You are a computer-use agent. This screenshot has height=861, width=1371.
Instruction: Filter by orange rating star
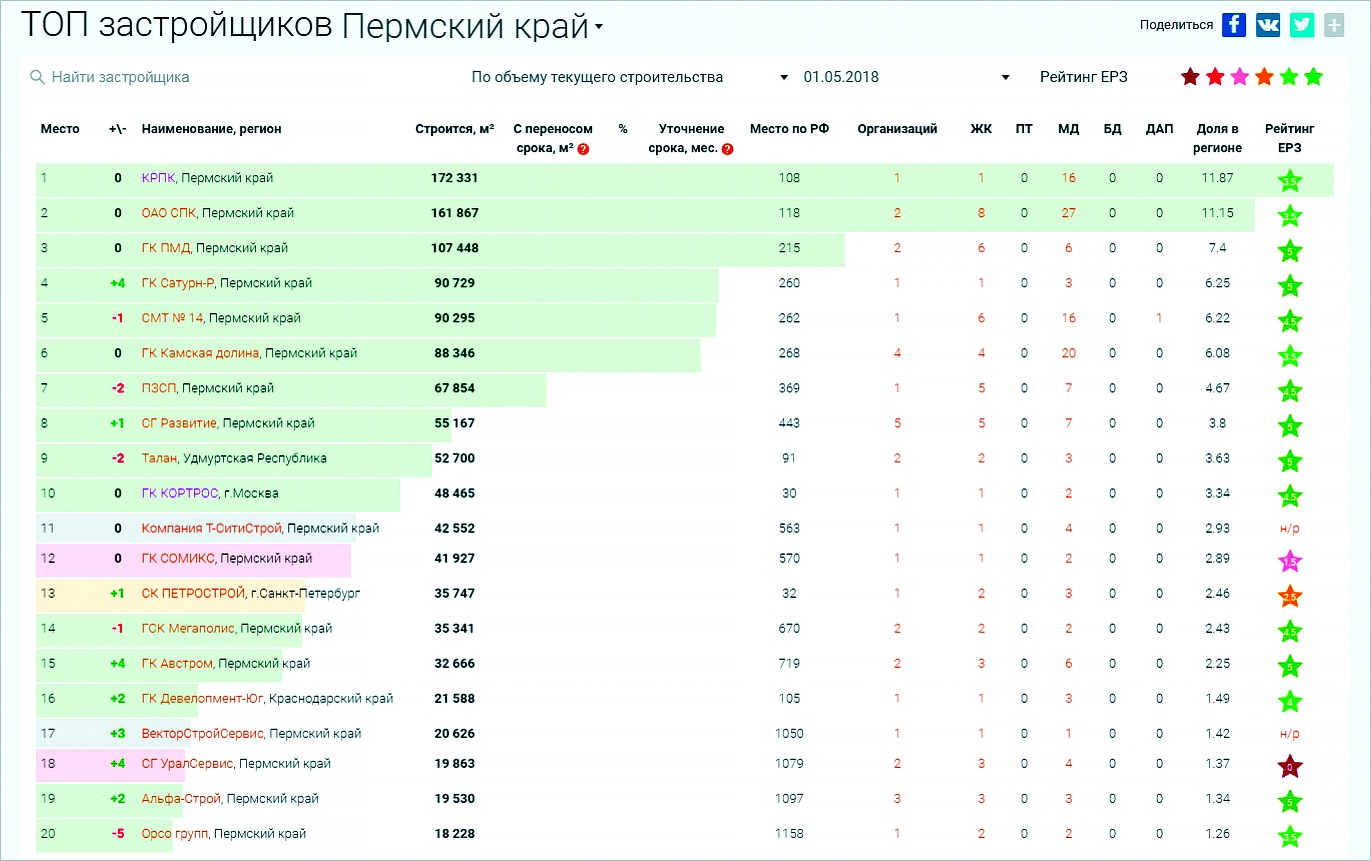point(1264,77)
